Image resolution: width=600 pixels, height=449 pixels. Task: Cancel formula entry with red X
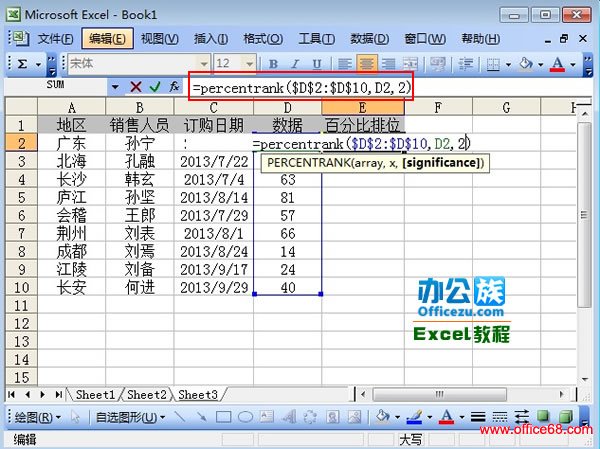pyautogui.click(x=135, y=87)
